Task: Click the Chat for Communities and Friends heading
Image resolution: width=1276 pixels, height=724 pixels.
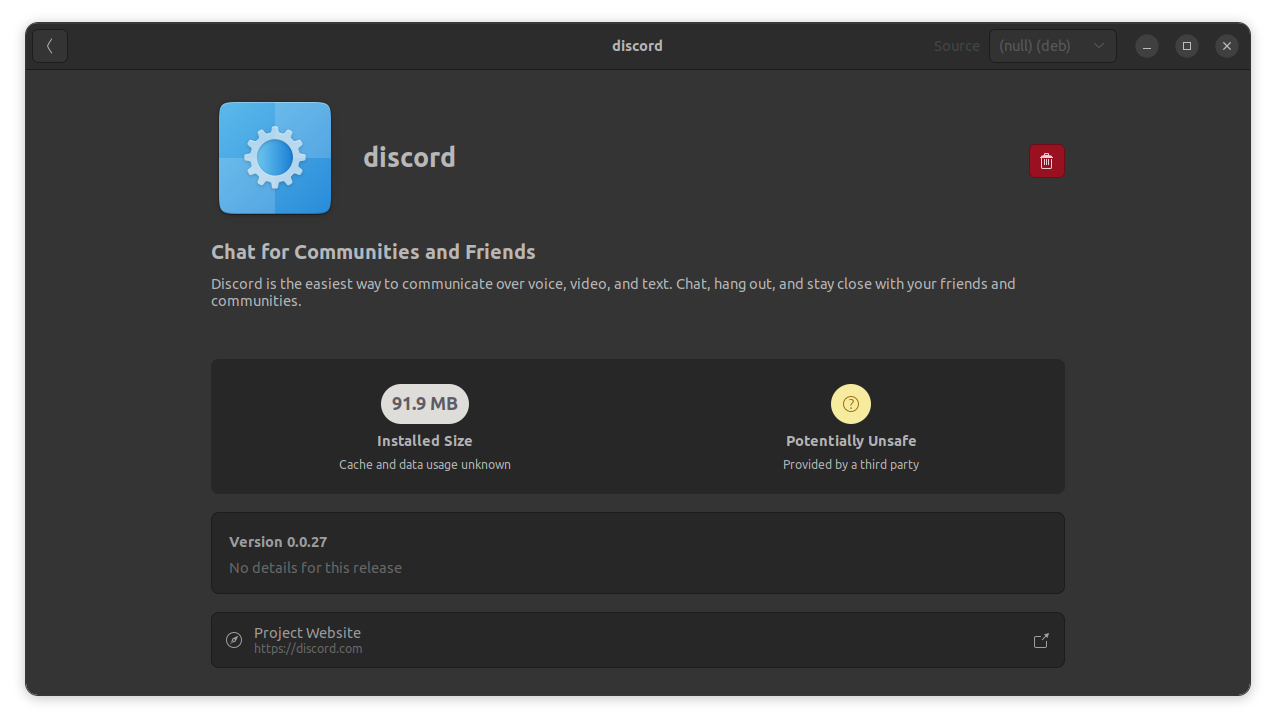Action: click(x=372, y=251)
